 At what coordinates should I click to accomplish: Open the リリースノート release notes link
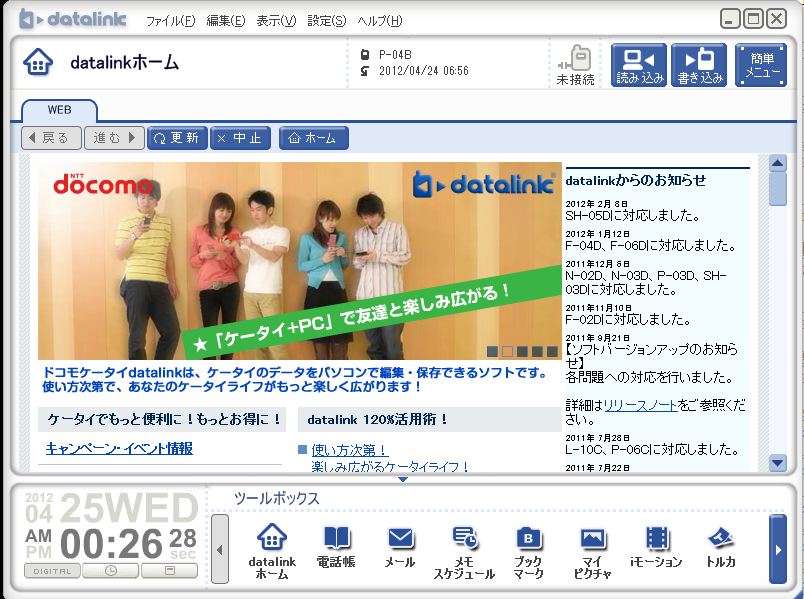(640, 406)
